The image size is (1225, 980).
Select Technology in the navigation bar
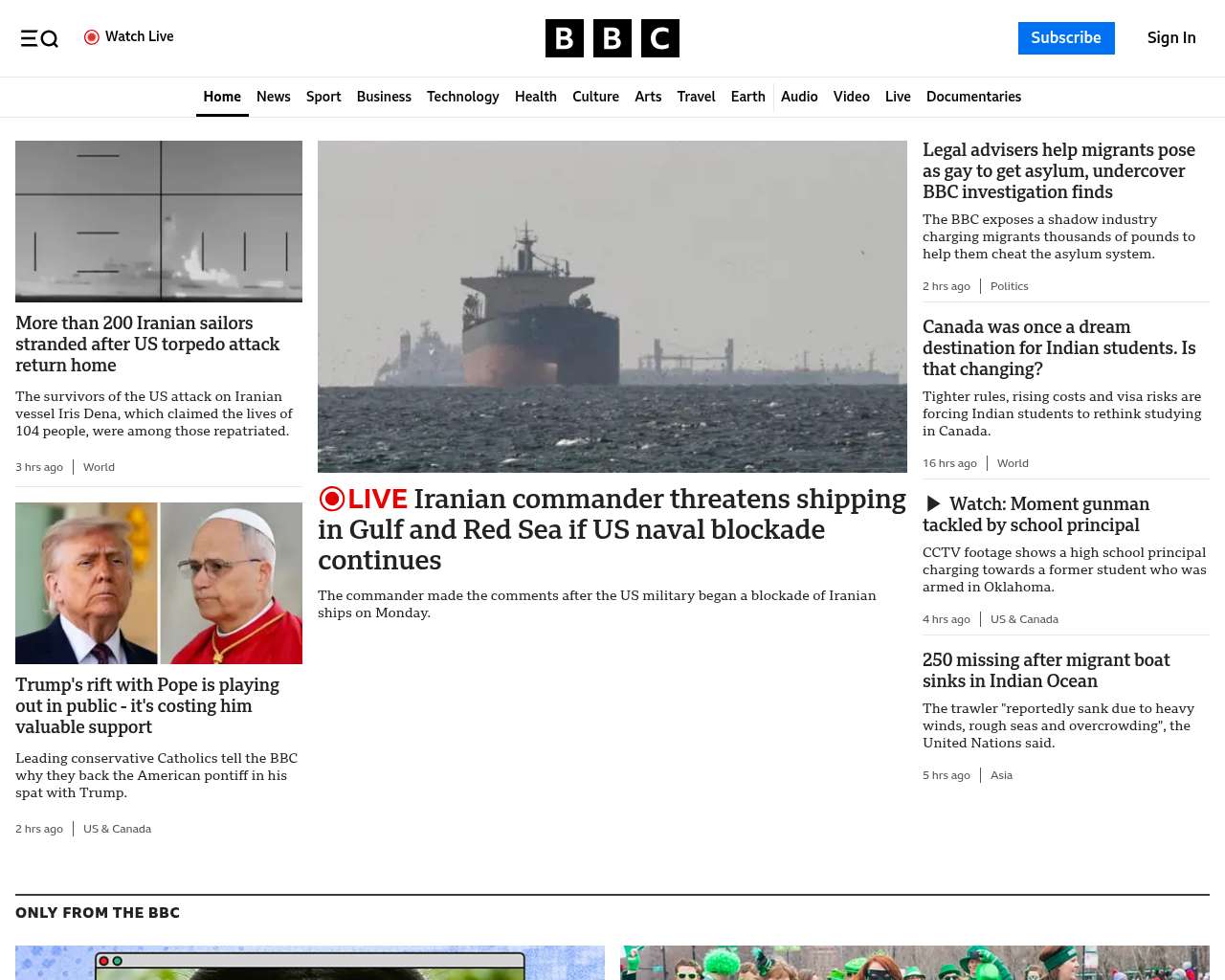point(462,97)
